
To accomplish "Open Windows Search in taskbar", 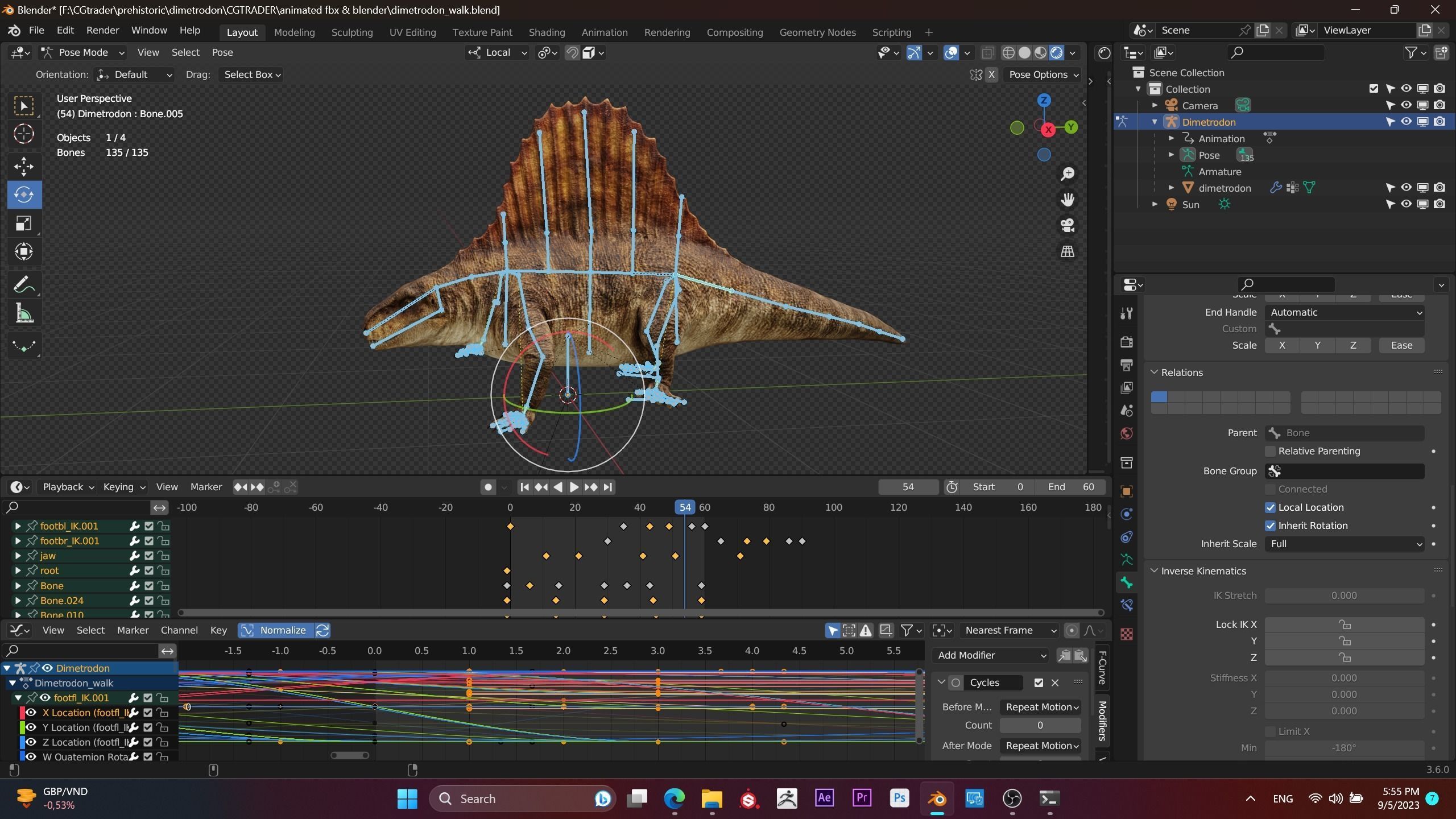I will [522, 799].
